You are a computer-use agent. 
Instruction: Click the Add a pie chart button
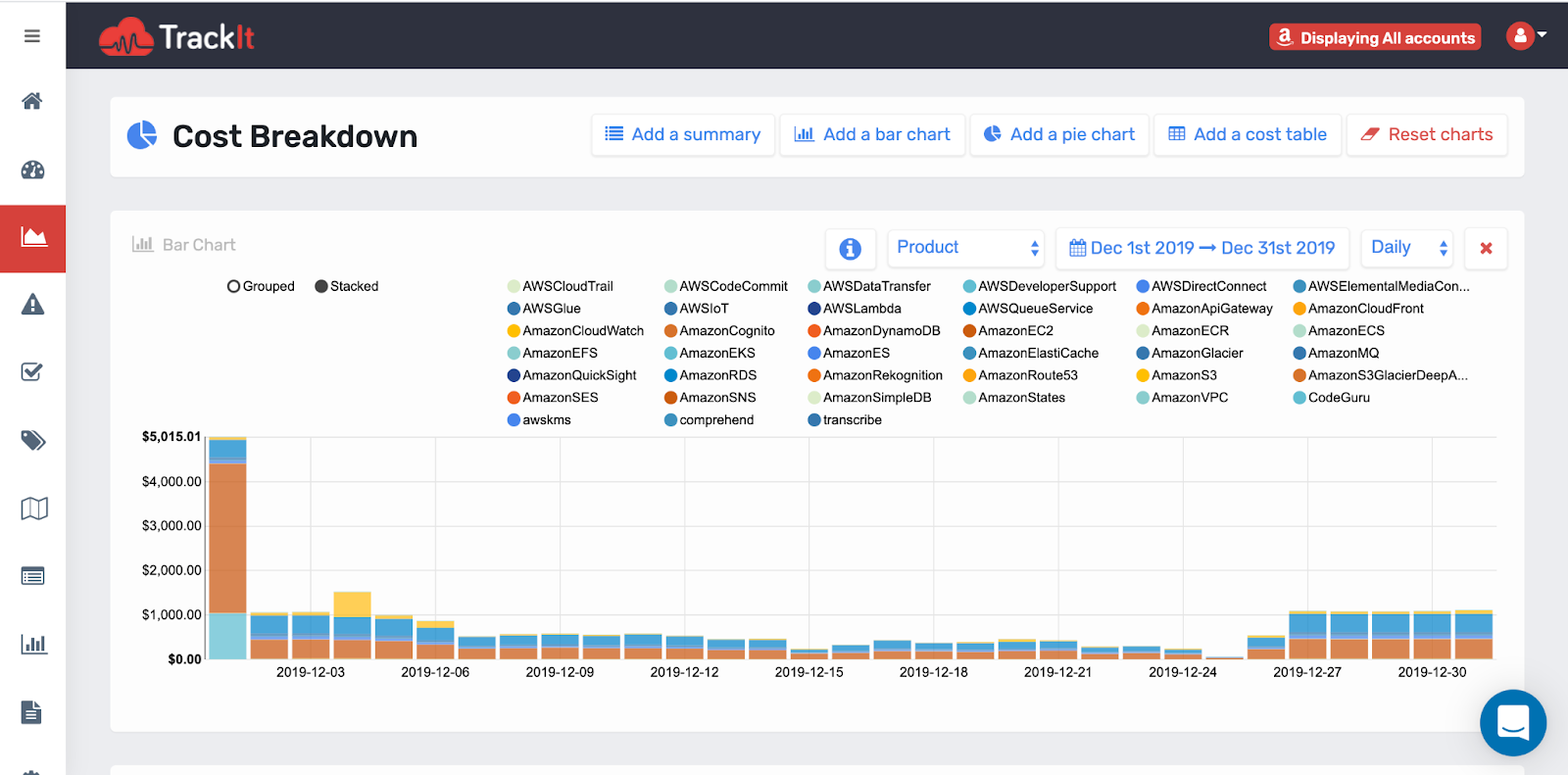pyautogui.click(x=1059, y=135)
